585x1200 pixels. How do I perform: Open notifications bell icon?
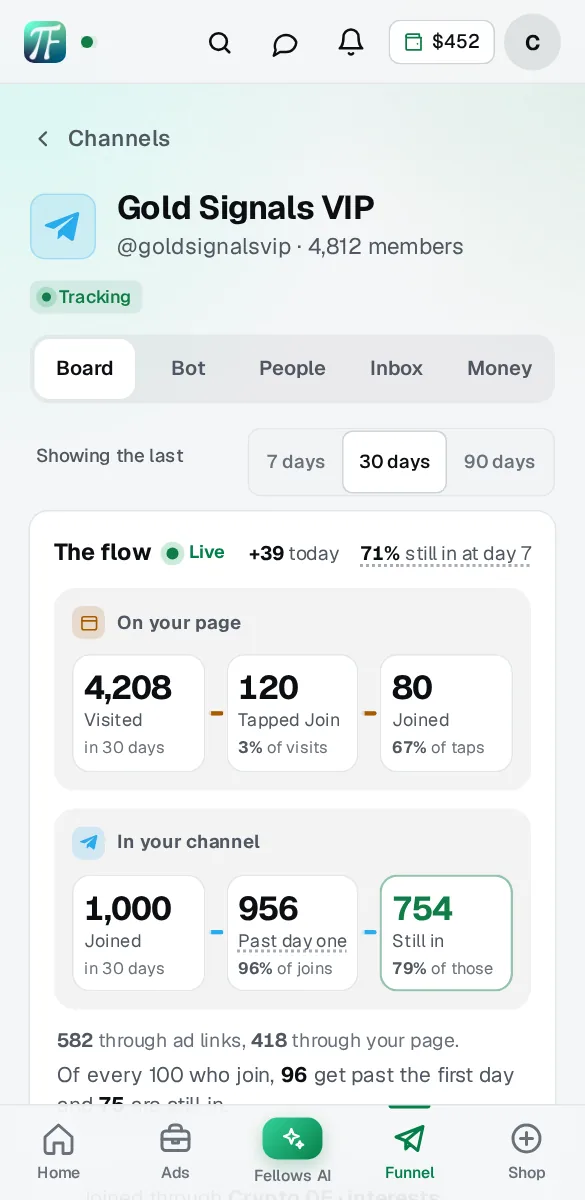[351, 42]
